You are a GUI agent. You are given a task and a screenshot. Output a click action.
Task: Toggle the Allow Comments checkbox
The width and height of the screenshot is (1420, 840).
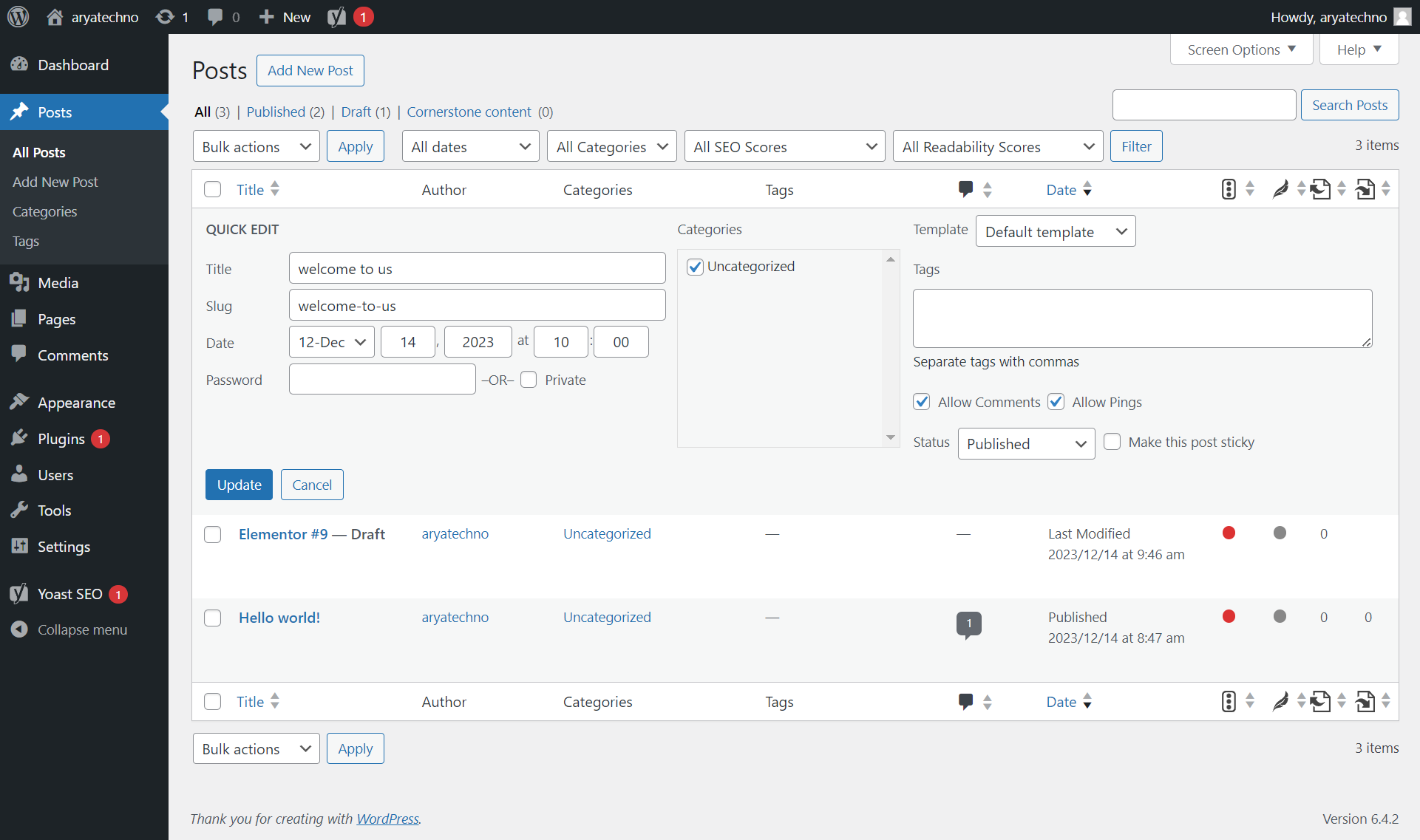click(x=920, y=401)
